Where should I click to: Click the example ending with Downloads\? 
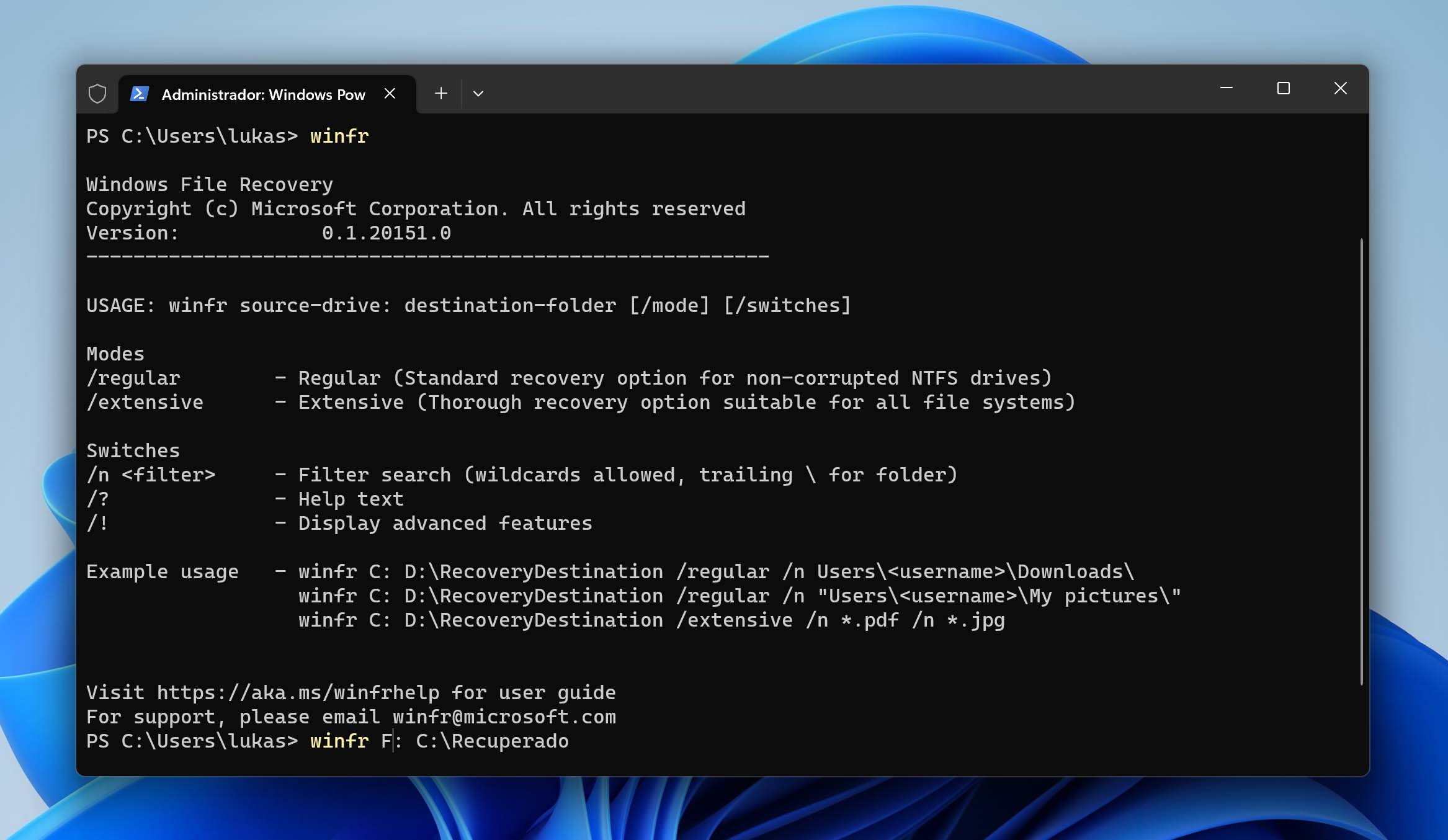coord(716,571)
